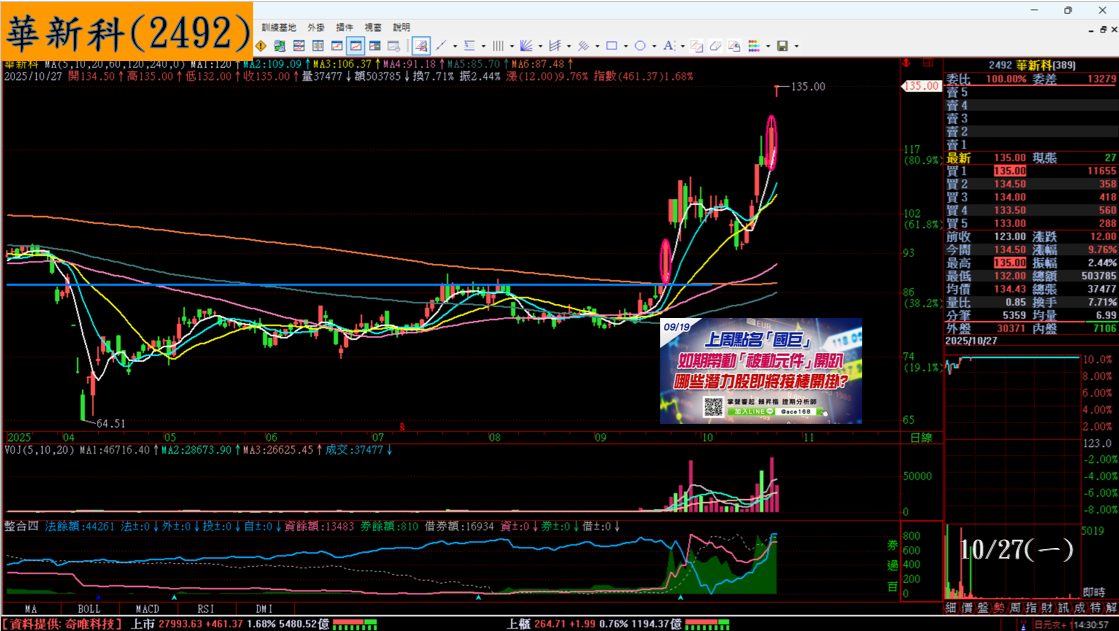The width and height of the screenshot is (1119, 631).
Task: Click the copy drawing objects icon
Action: tap(734, 46)
